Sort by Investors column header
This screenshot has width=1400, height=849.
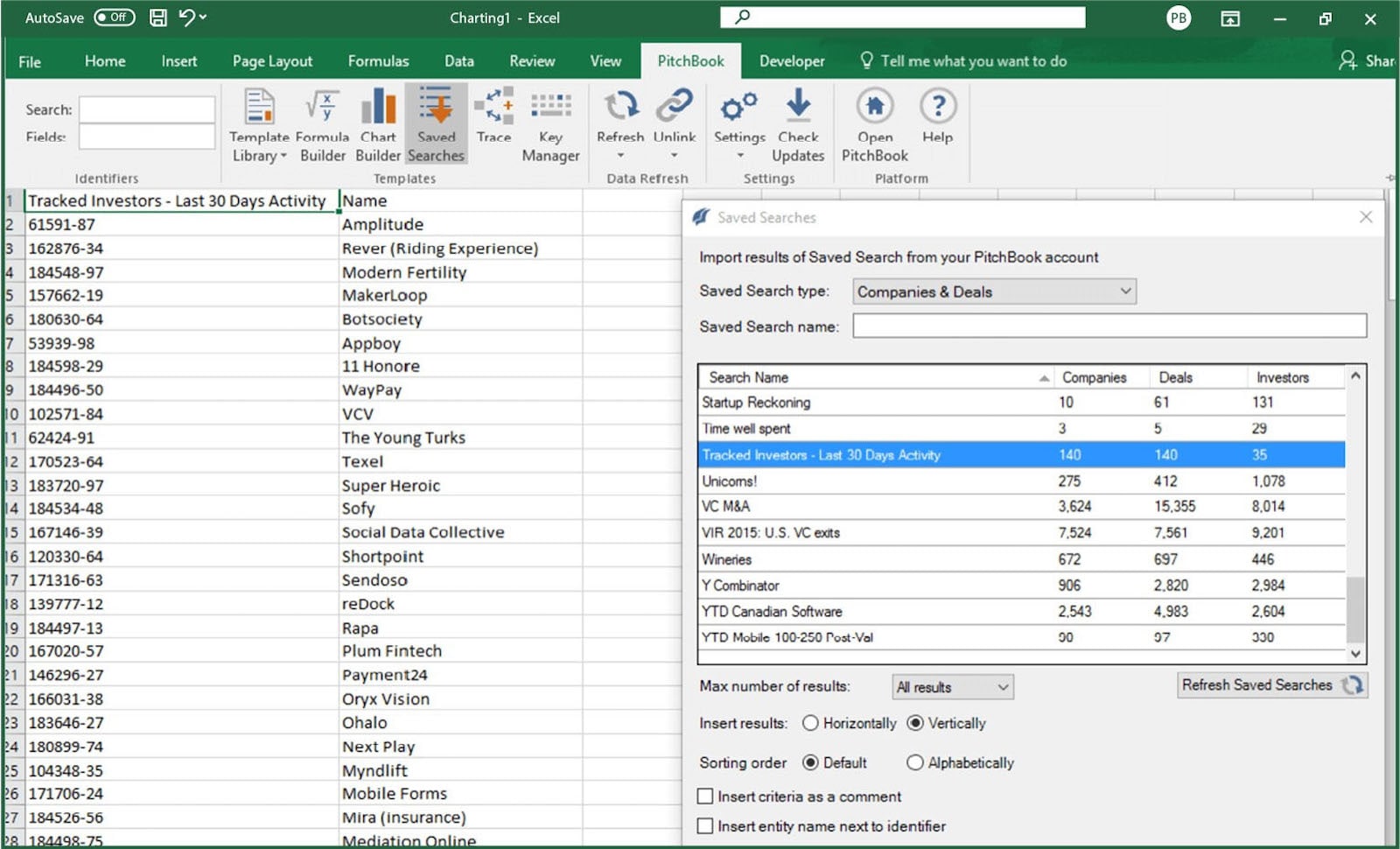click(1296, 377)
